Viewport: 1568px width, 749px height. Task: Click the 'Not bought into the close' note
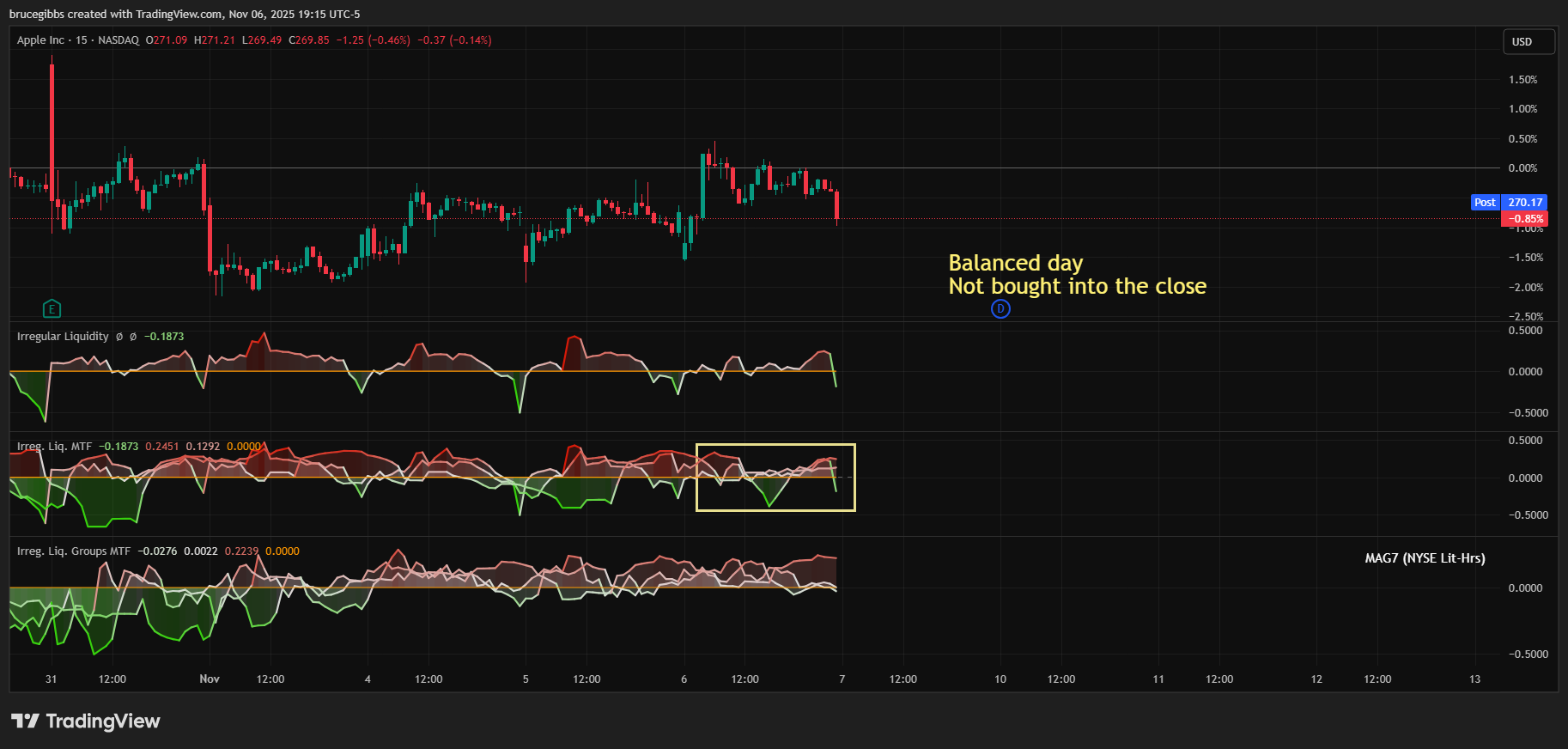(1077, 287)
